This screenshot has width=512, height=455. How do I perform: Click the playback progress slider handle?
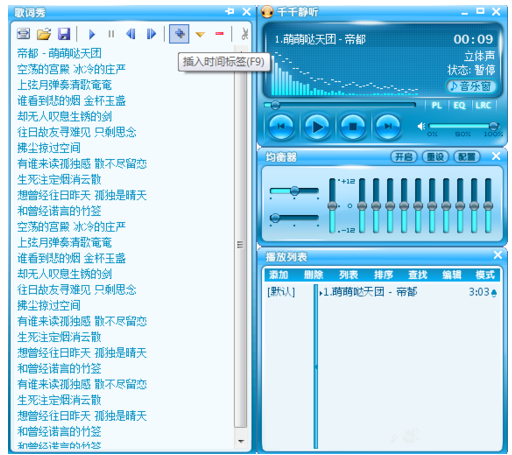[275, 105]
